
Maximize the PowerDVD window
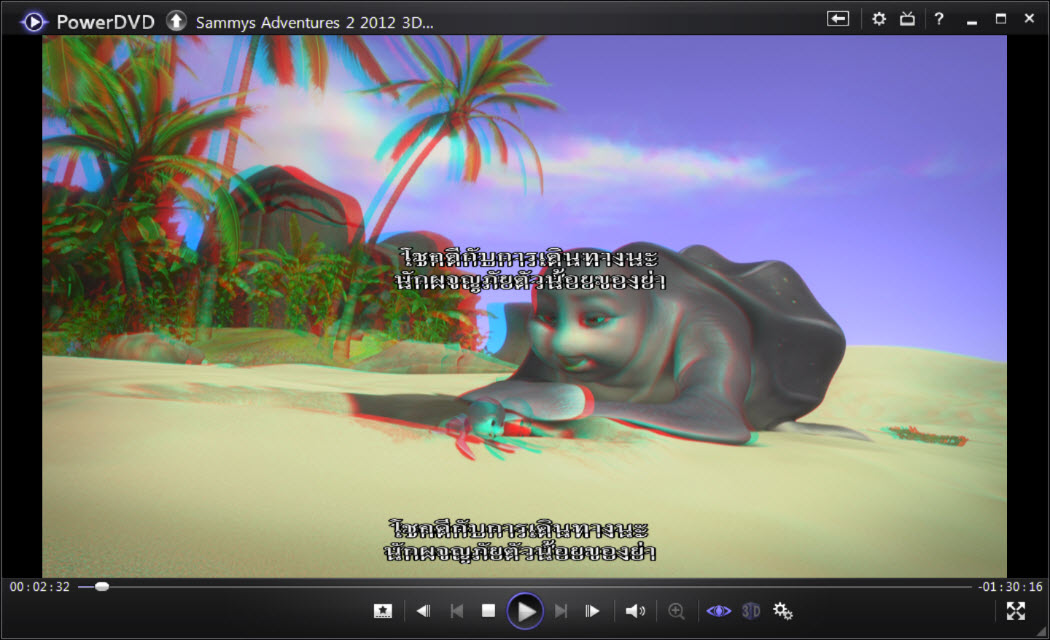(x=1000, y=19)
